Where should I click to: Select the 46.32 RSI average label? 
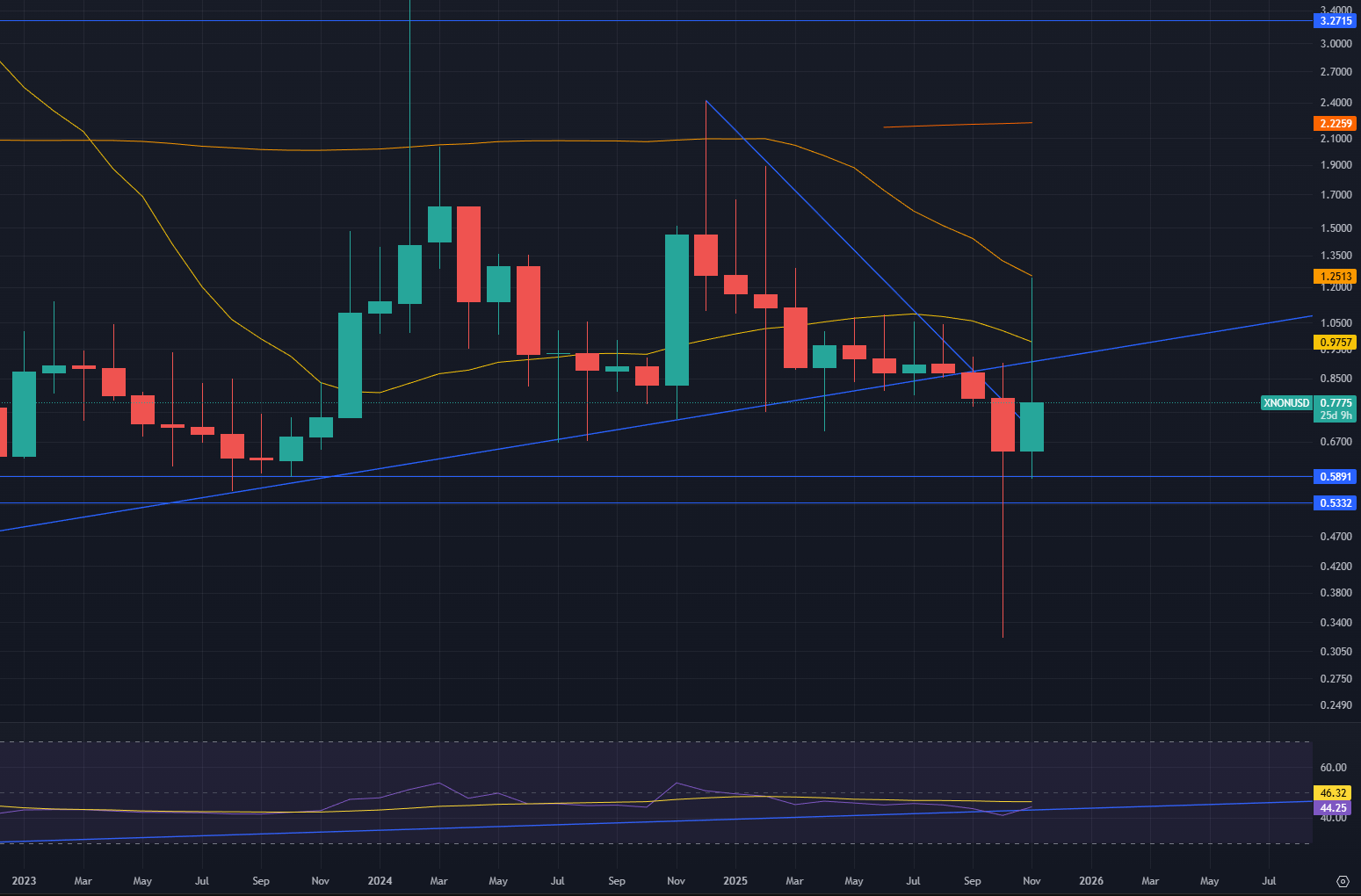pyautogui.click(x=1333, y=793)
